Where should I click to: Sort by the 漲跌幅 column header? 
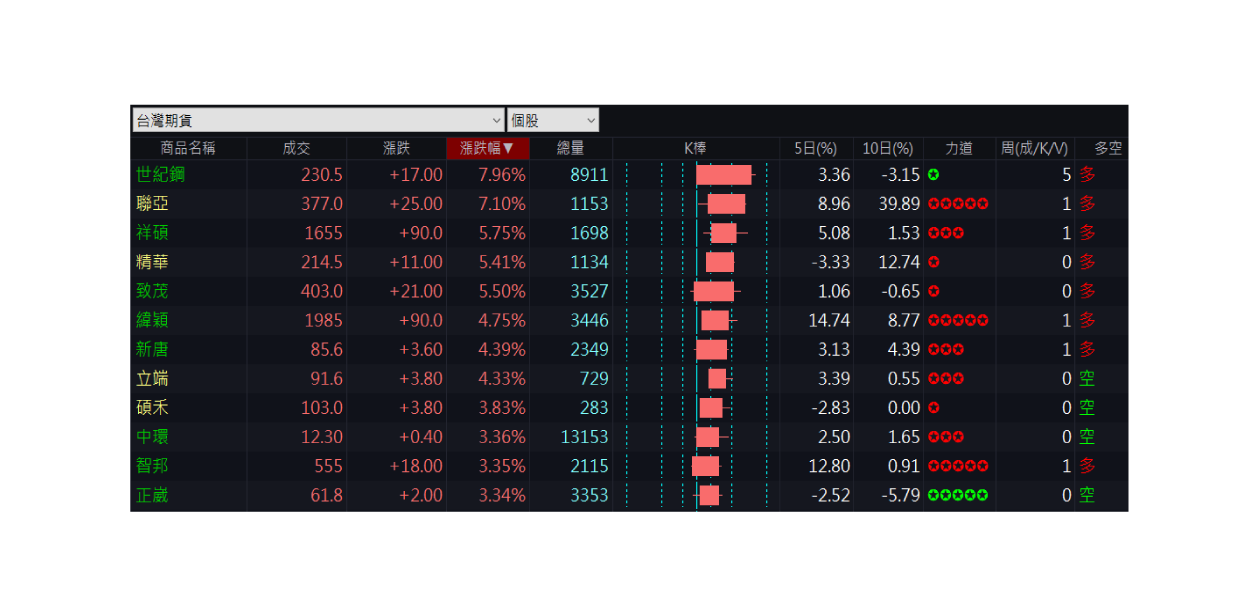[487, 148]
